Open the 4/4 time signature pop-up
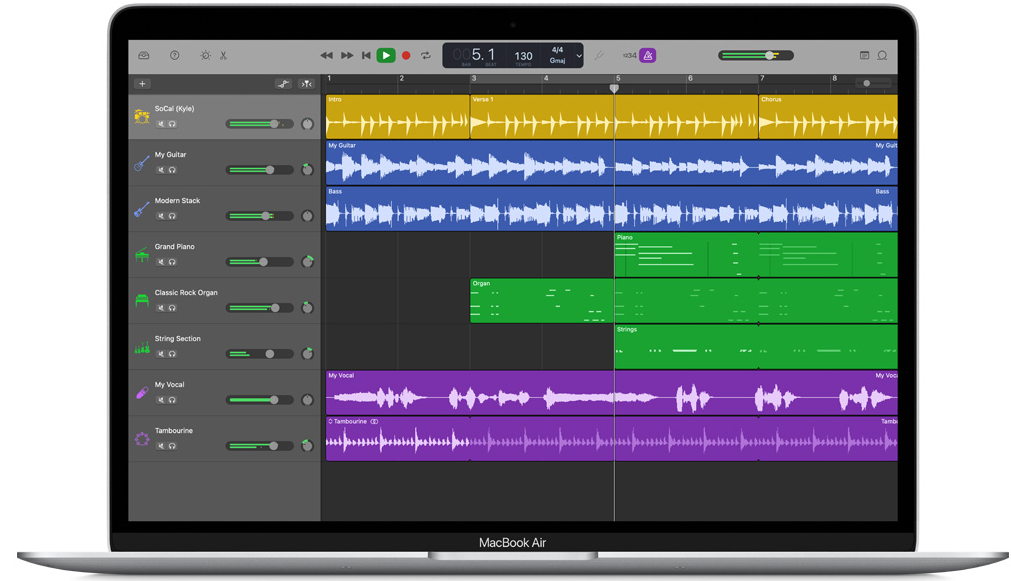 (x=557, y=50)
